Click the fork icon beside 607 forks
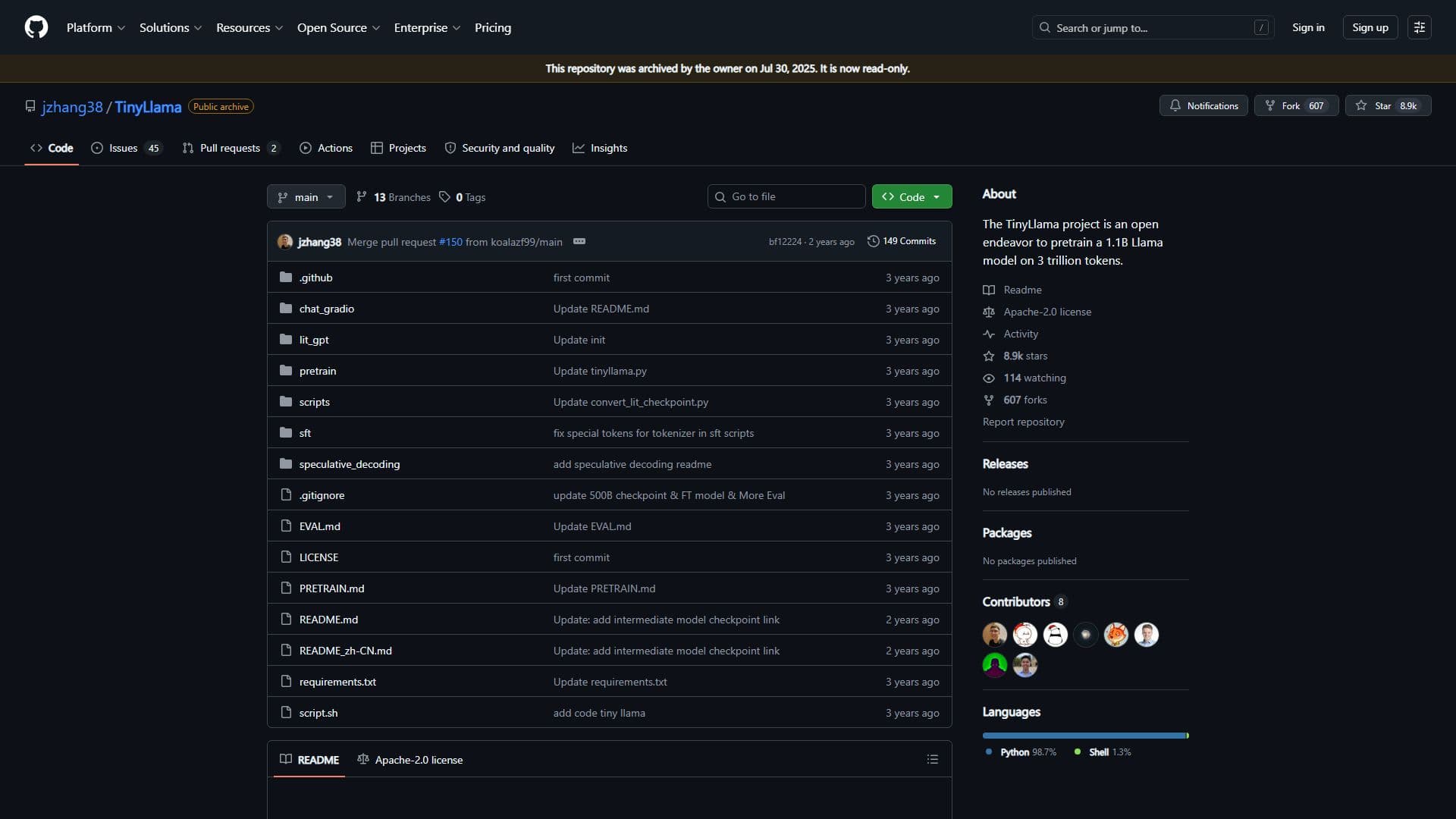This screenshot has width=1456, height=819. (x=989, y=400)
